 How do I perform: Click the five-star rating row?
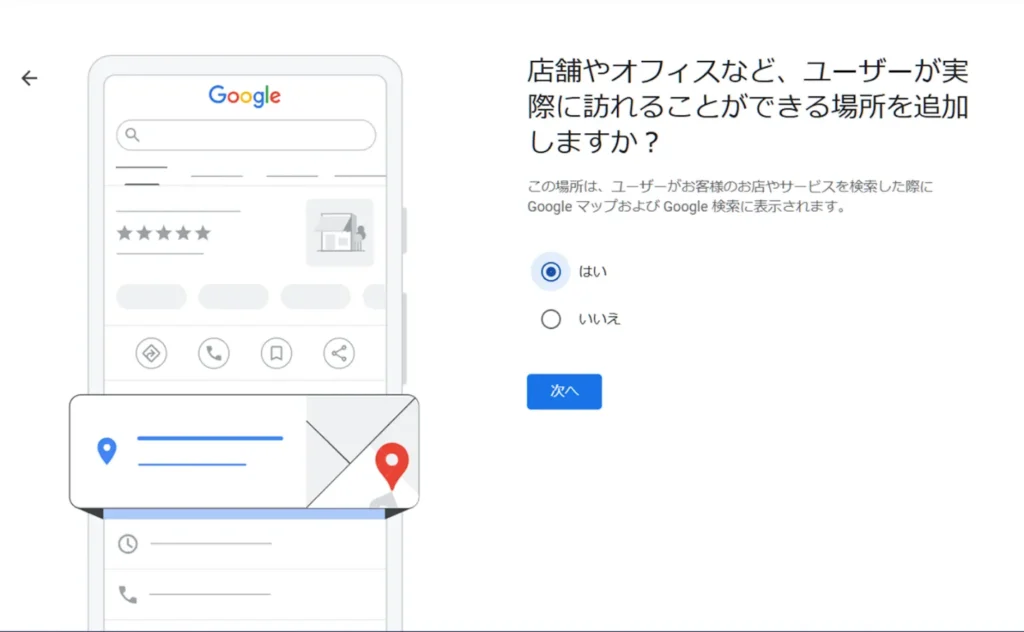tap(164, 233)
